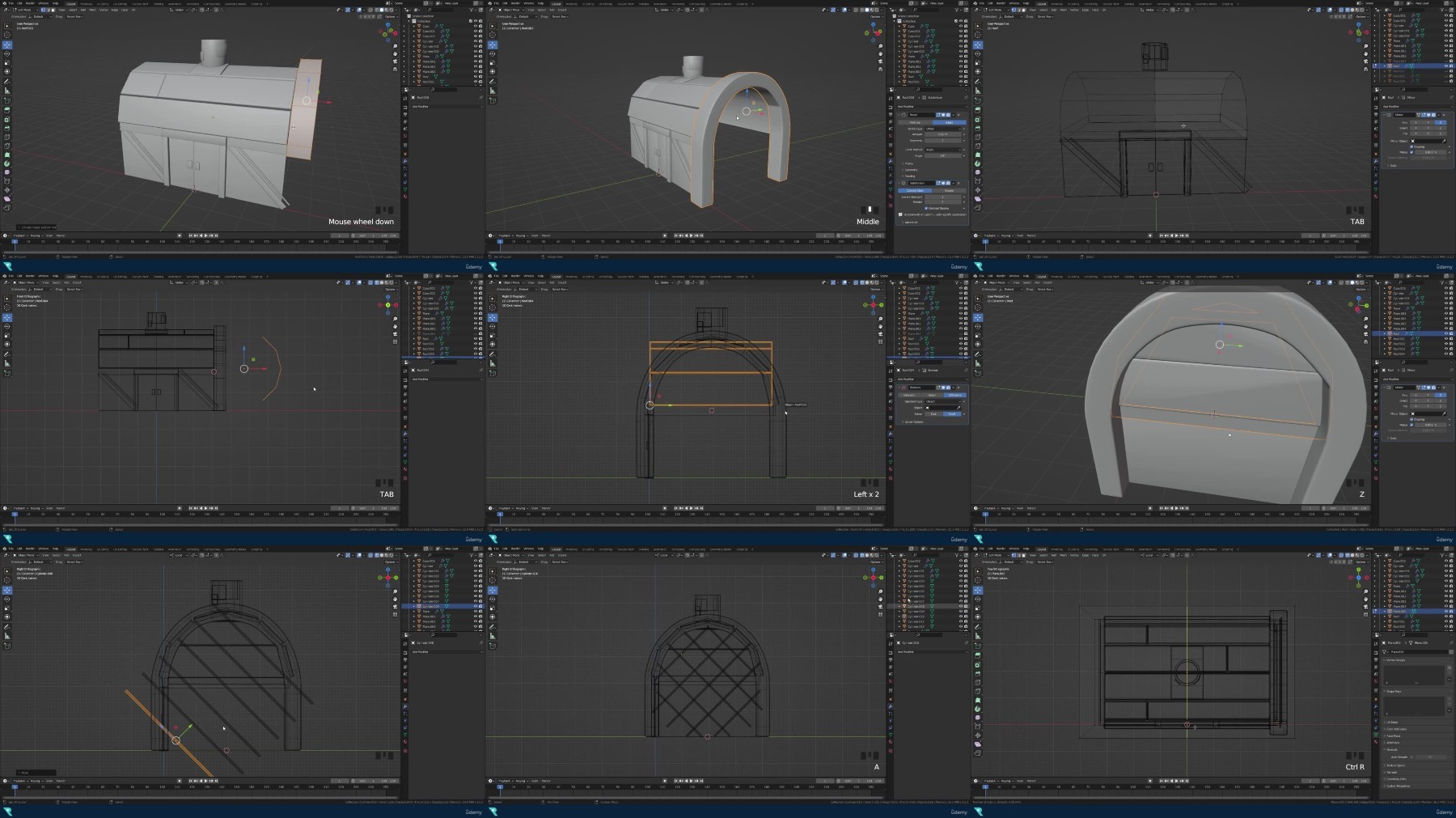Select Shrink/Fatten tool in 'Mouse wheel down' frame
Screen dimensions: 1456x818
(7, 190)
